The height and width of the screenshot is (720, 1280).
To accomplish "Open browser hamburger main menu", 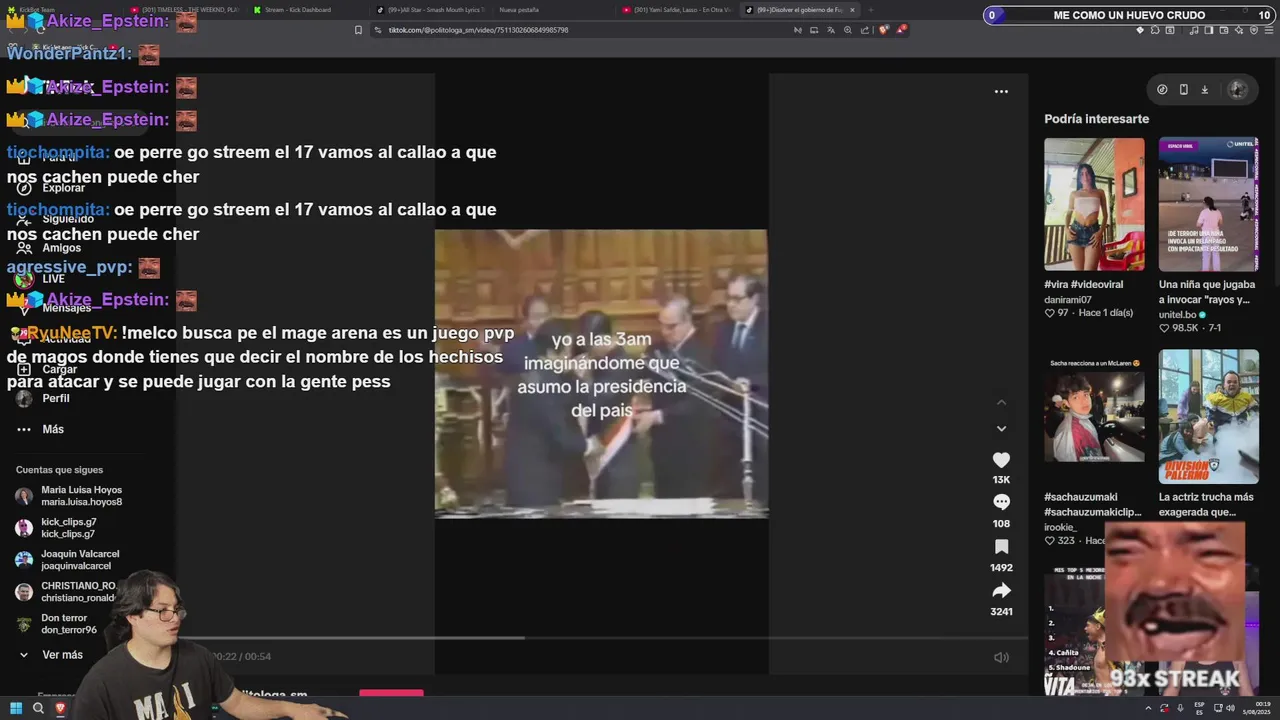I will point(1269,30).
